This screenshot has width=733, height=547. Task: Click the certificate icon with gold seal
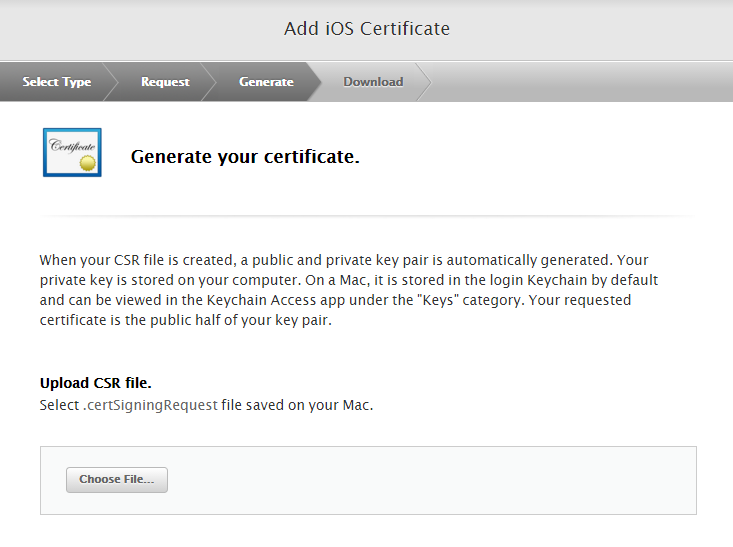click(x=72, y=152)
